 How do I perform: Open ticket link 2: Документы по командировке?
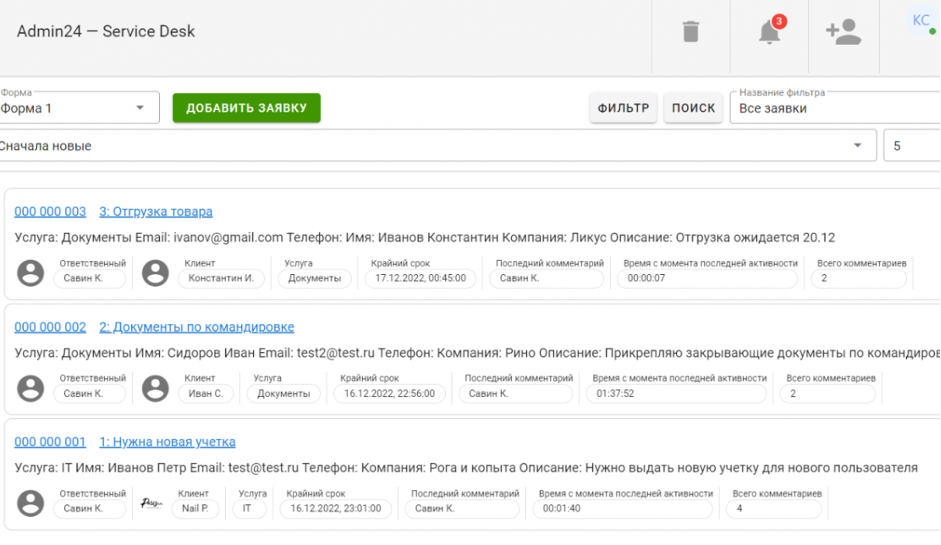196,327
